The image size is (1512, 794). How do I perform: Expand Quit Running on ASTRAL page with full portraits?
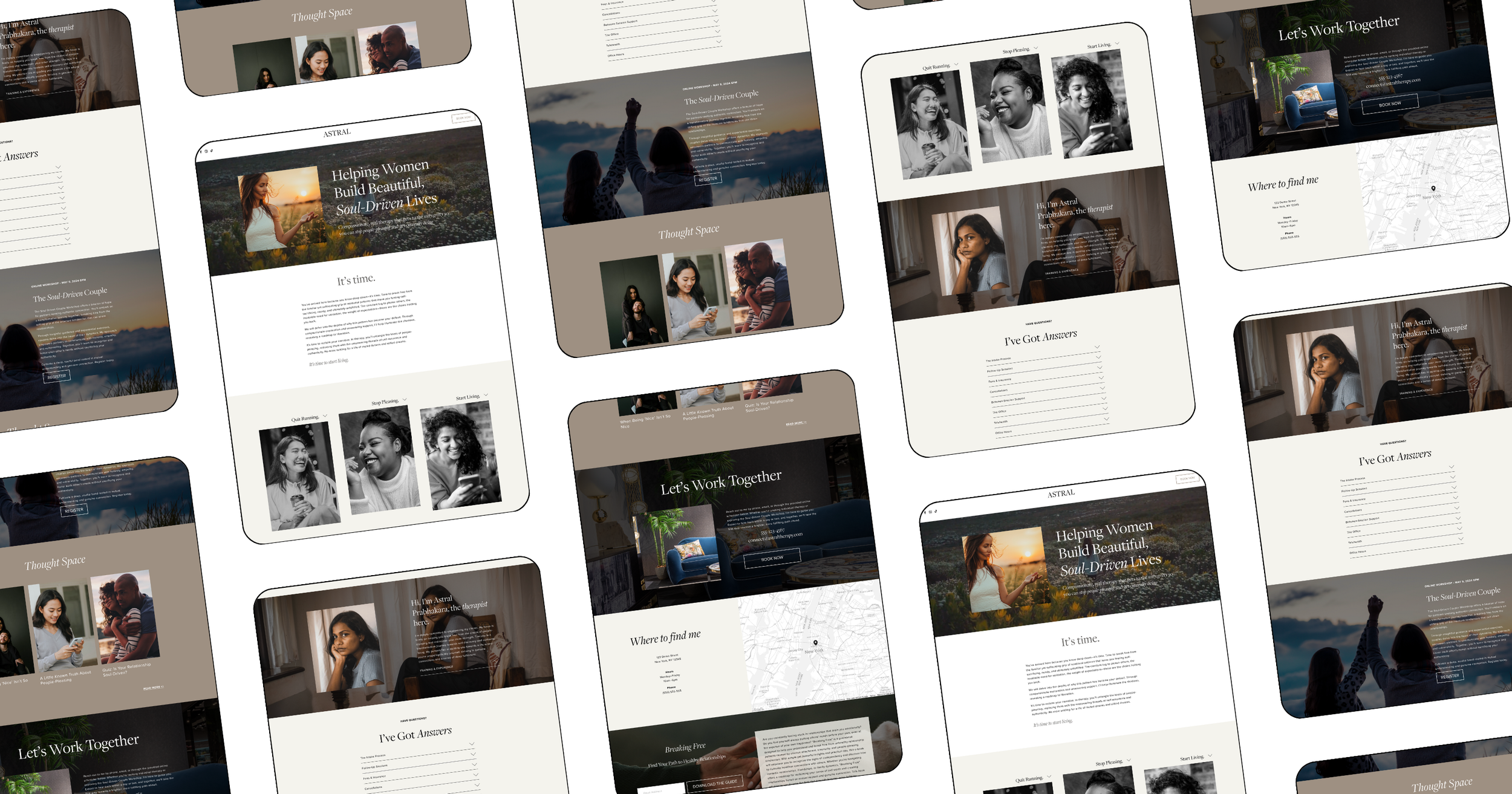pos(308,417)
